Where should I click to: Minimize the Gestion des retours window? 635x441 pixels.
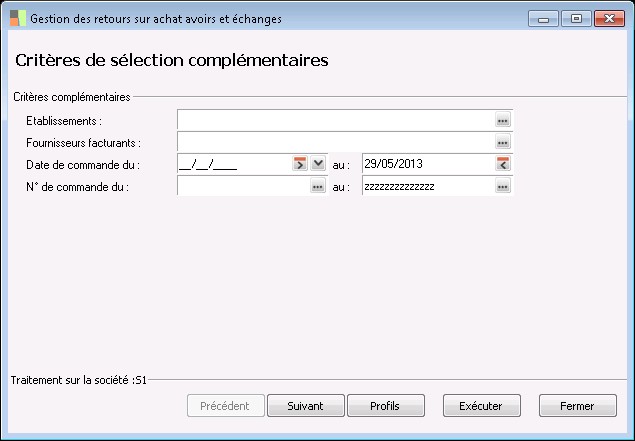pyautogui.click(x=544, y=18)
